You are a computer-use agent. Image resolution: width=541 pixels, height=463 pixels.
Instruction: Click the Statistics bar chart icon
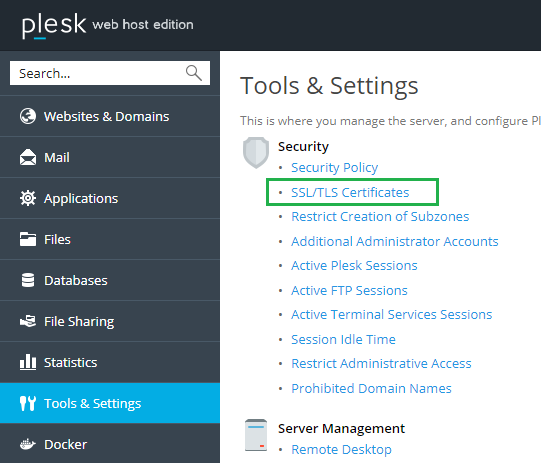(28, 362)
